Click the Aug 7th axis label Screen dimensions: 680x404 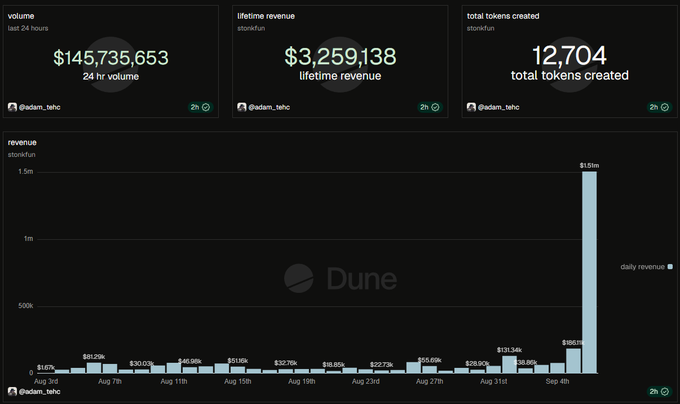pos(110,381)
